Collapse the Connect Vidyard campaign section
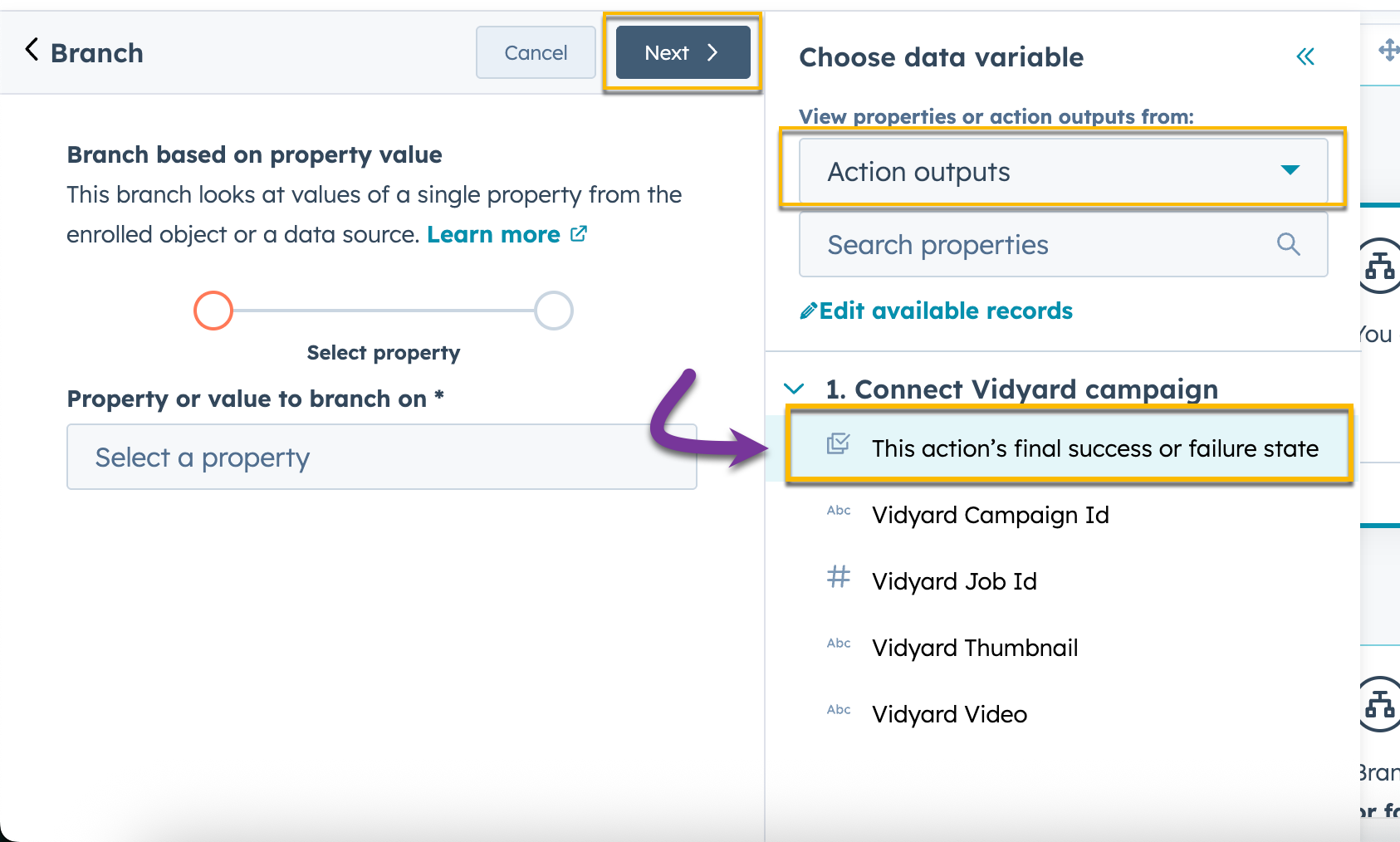The height and width of the screenshot is (842, 1400). (x=795, y=389)
